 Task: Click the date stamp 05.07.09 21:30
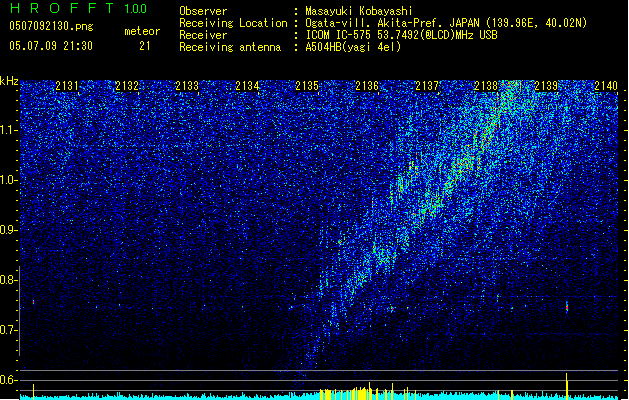tap(51, 45)
